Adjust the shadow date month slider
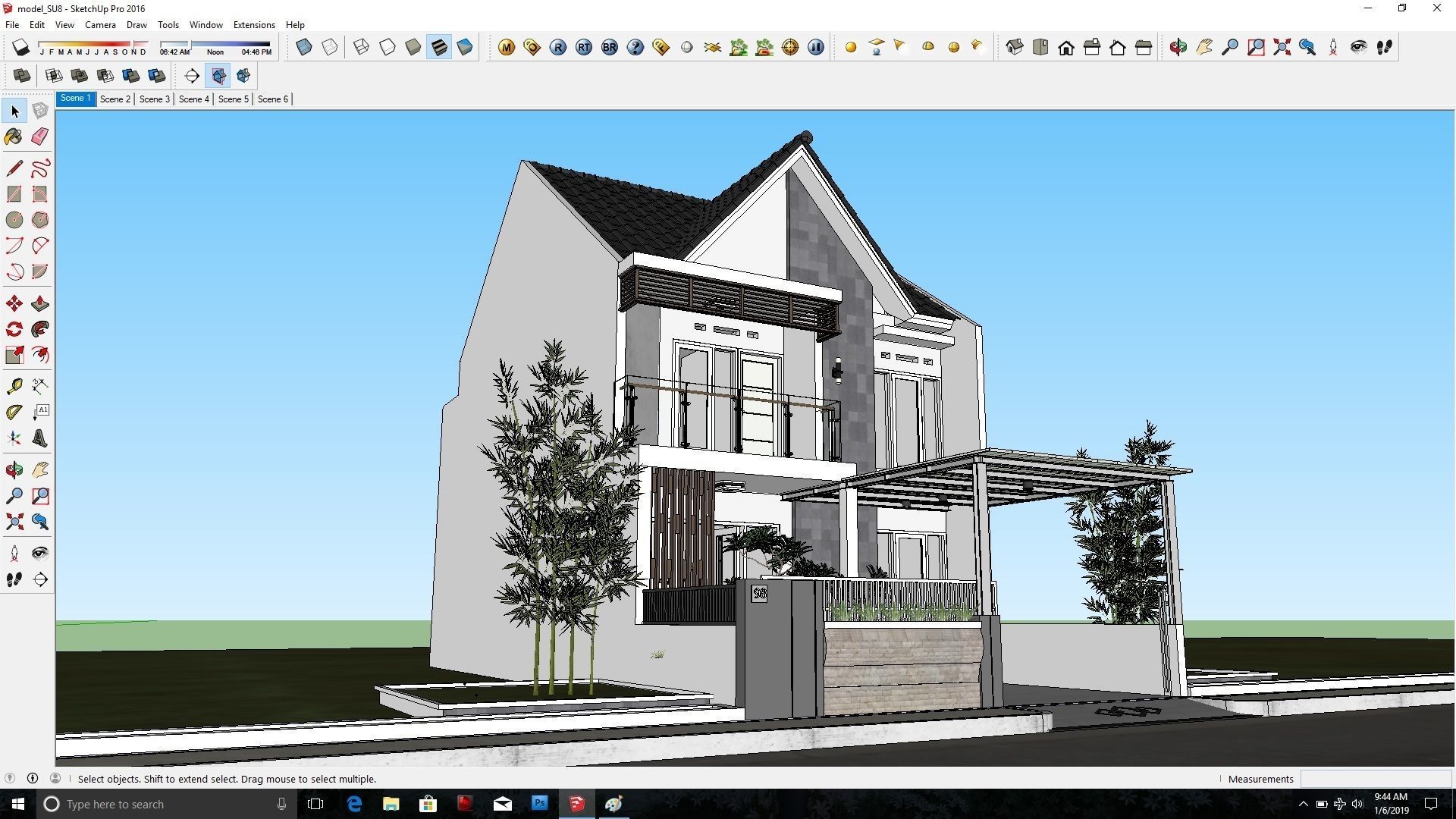 (93, 44)
